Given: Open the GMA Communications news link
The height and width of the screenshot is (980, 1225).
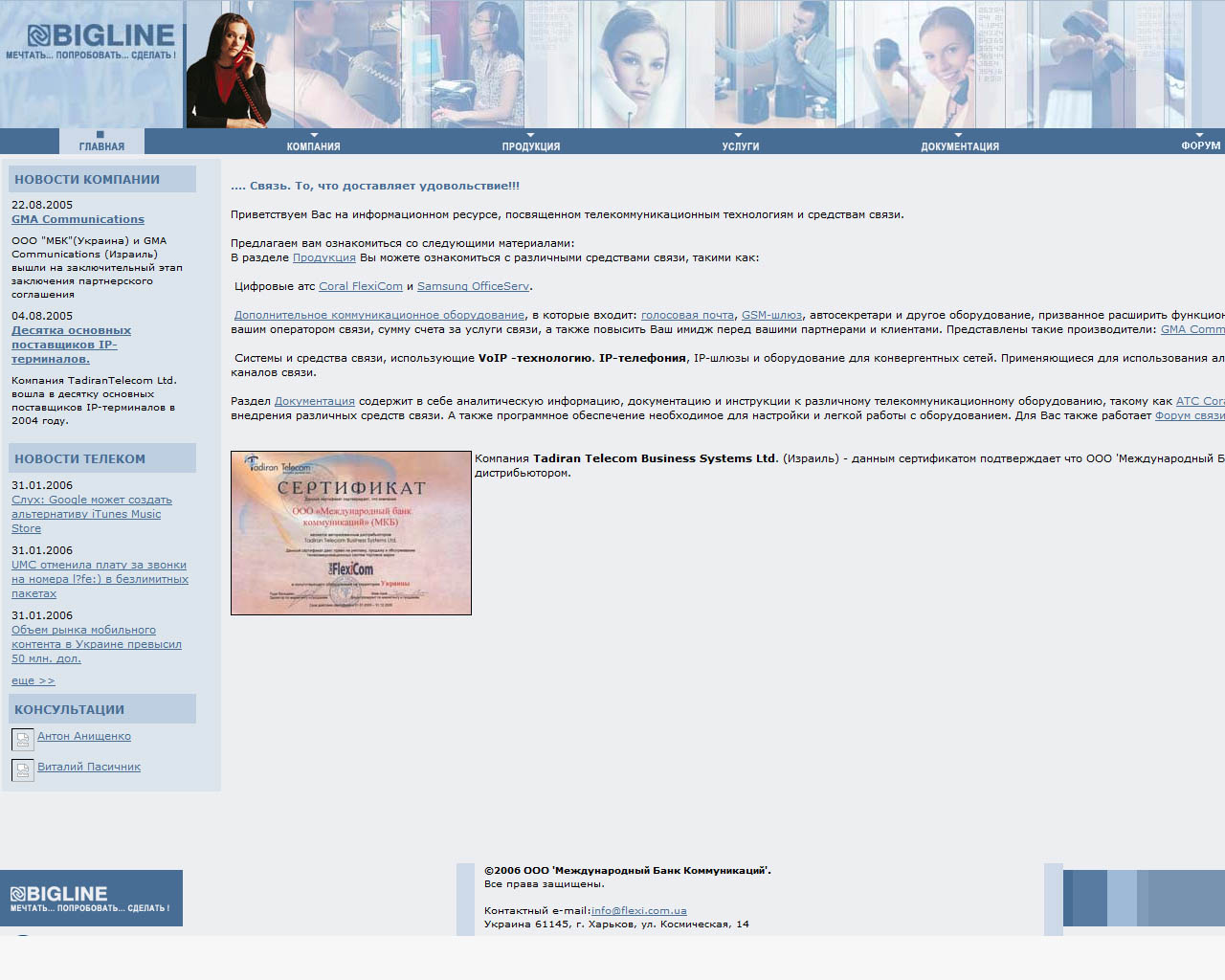Looking at the screenshot, I should [78, 219].
